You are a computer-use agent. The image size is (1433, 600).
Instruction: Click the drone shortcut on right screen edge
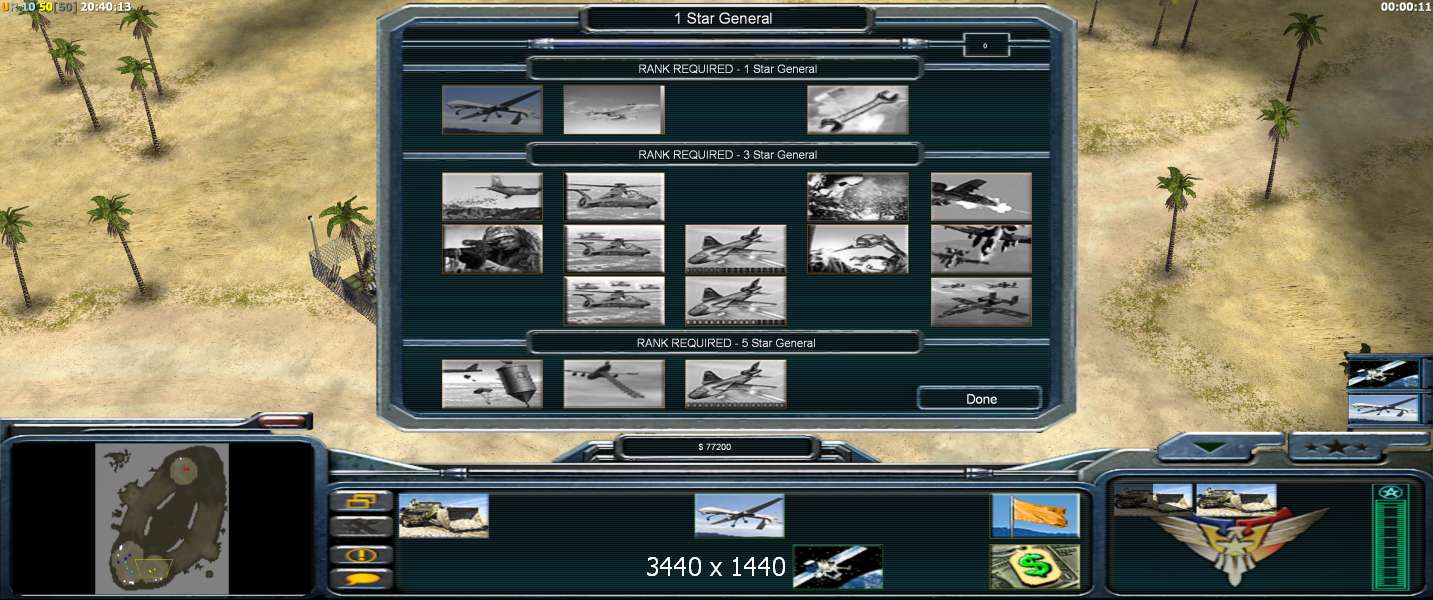1384,408
